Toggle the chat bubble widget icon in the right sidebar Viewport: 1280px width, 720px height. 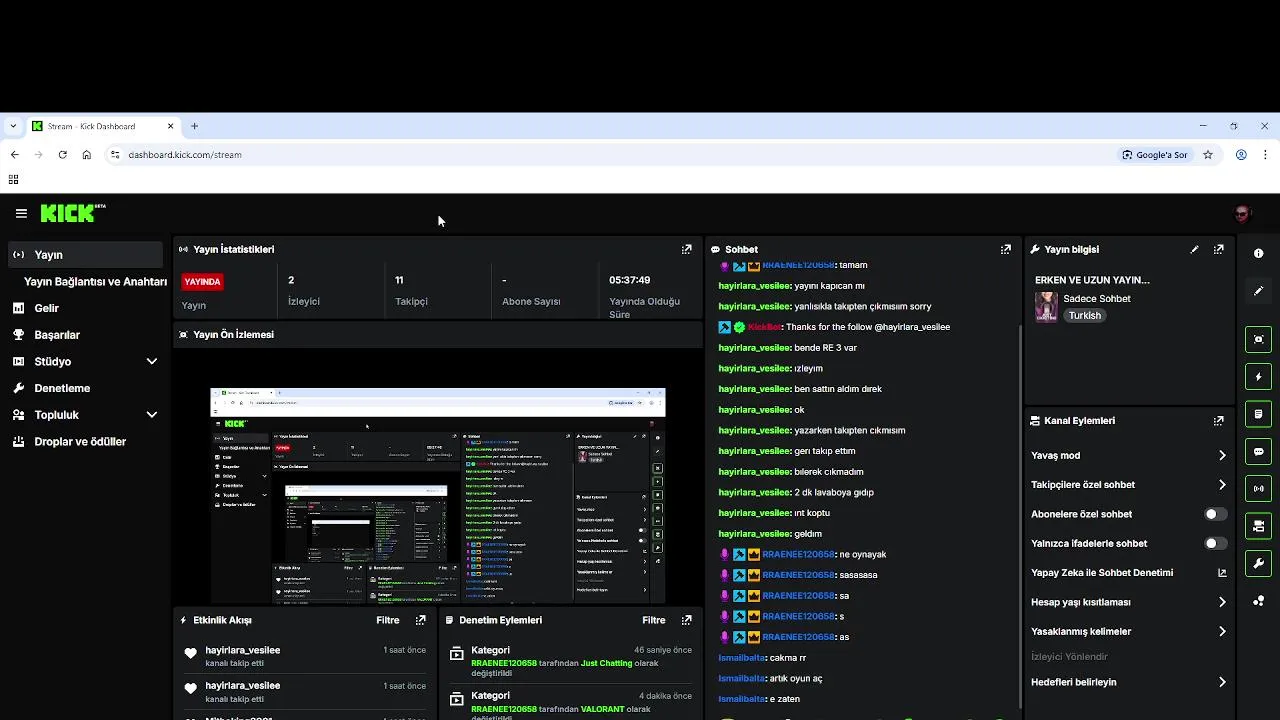1259,451
